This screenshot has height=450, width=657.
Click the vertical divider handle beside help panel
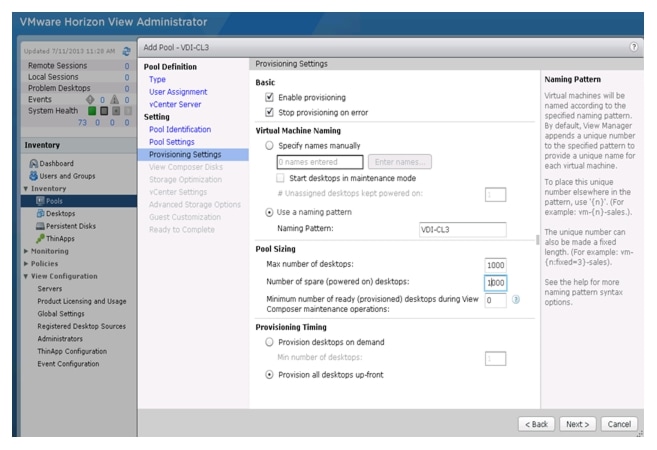point(538,240)
